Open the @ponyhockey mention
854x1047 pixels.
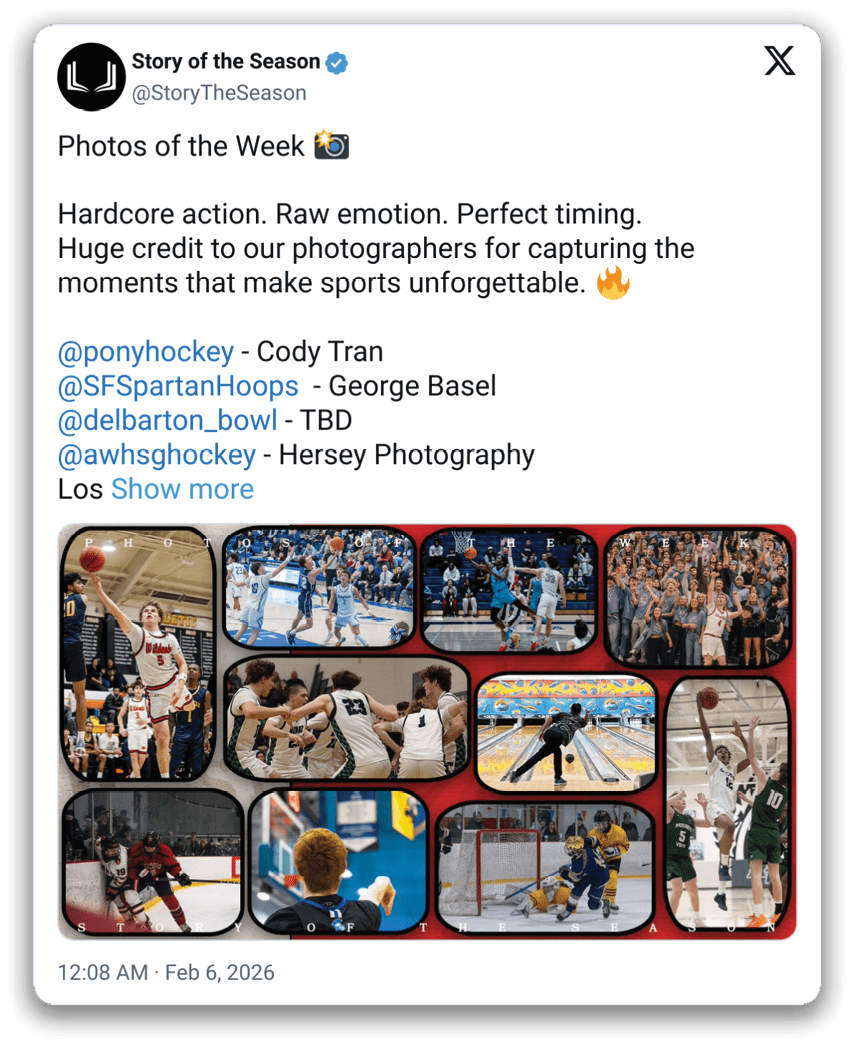coord(146,351)
